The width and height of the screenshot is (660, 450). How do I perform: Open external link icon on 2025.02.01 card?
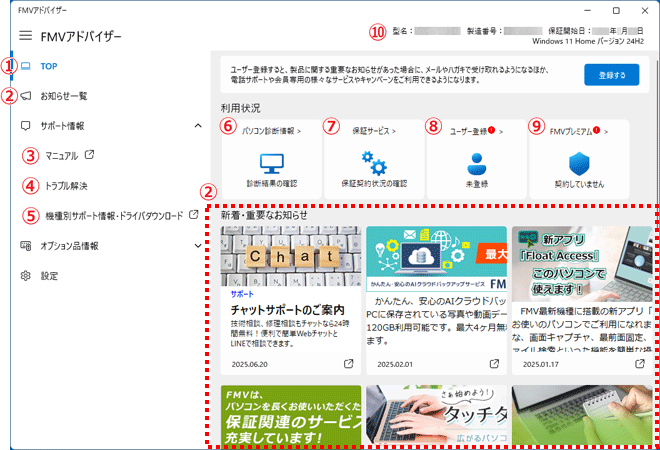(494, 364)
